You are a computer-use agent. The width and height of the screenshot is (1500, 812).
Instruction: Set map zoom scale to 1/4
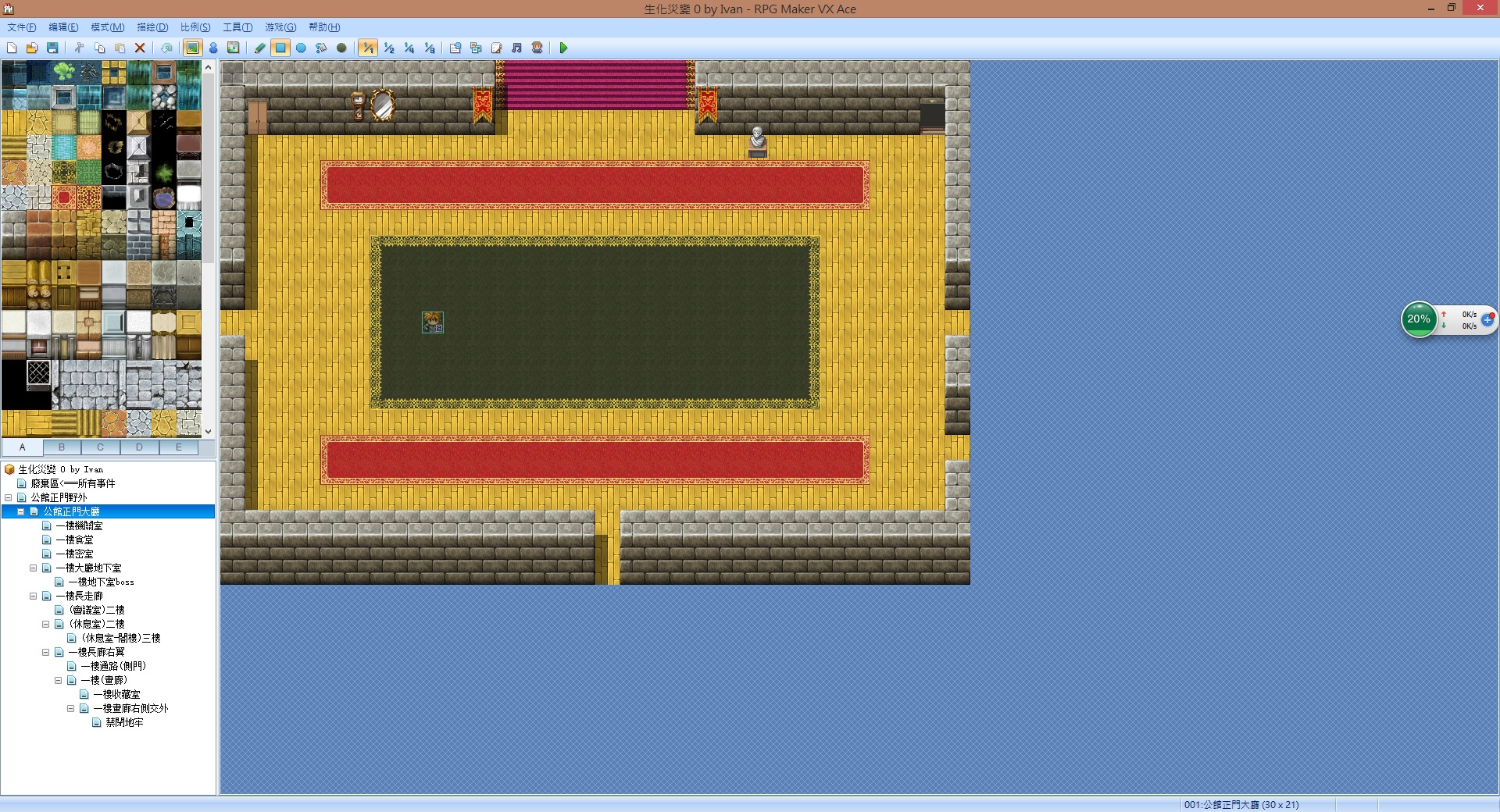[x=409, y=48]
